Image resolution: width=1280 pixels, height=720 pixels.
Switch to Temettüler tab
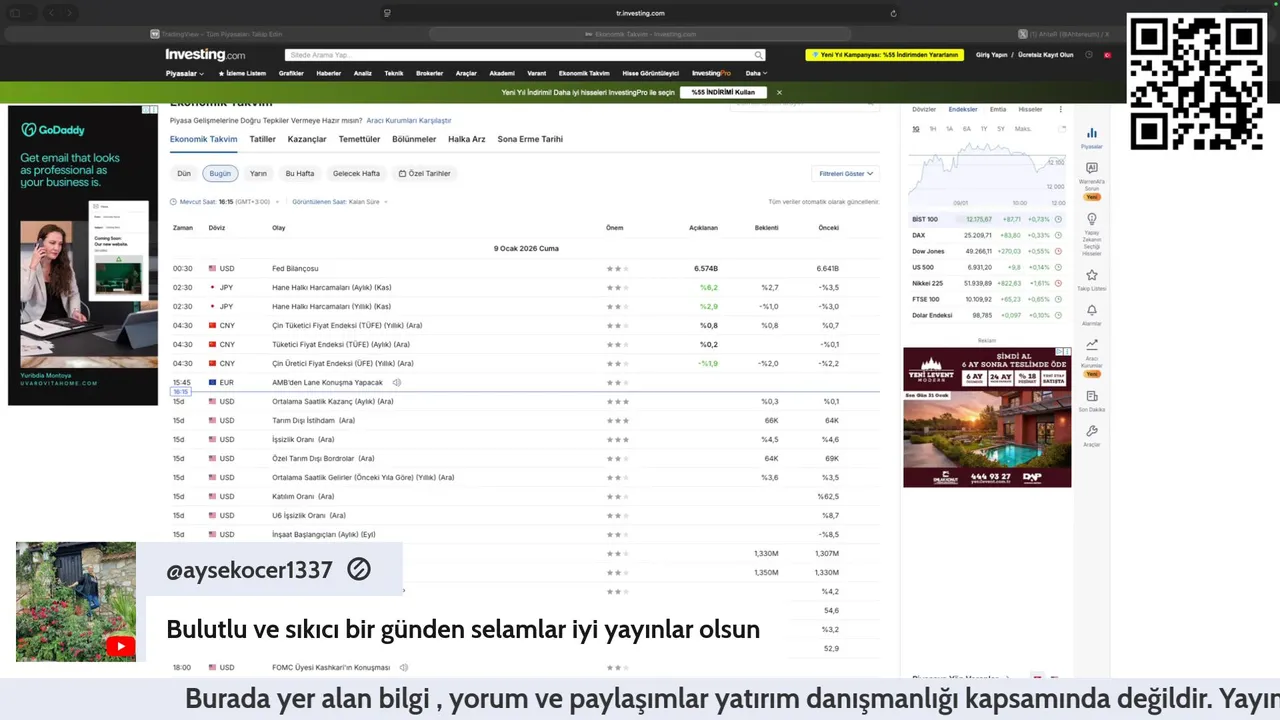(359, 139)
